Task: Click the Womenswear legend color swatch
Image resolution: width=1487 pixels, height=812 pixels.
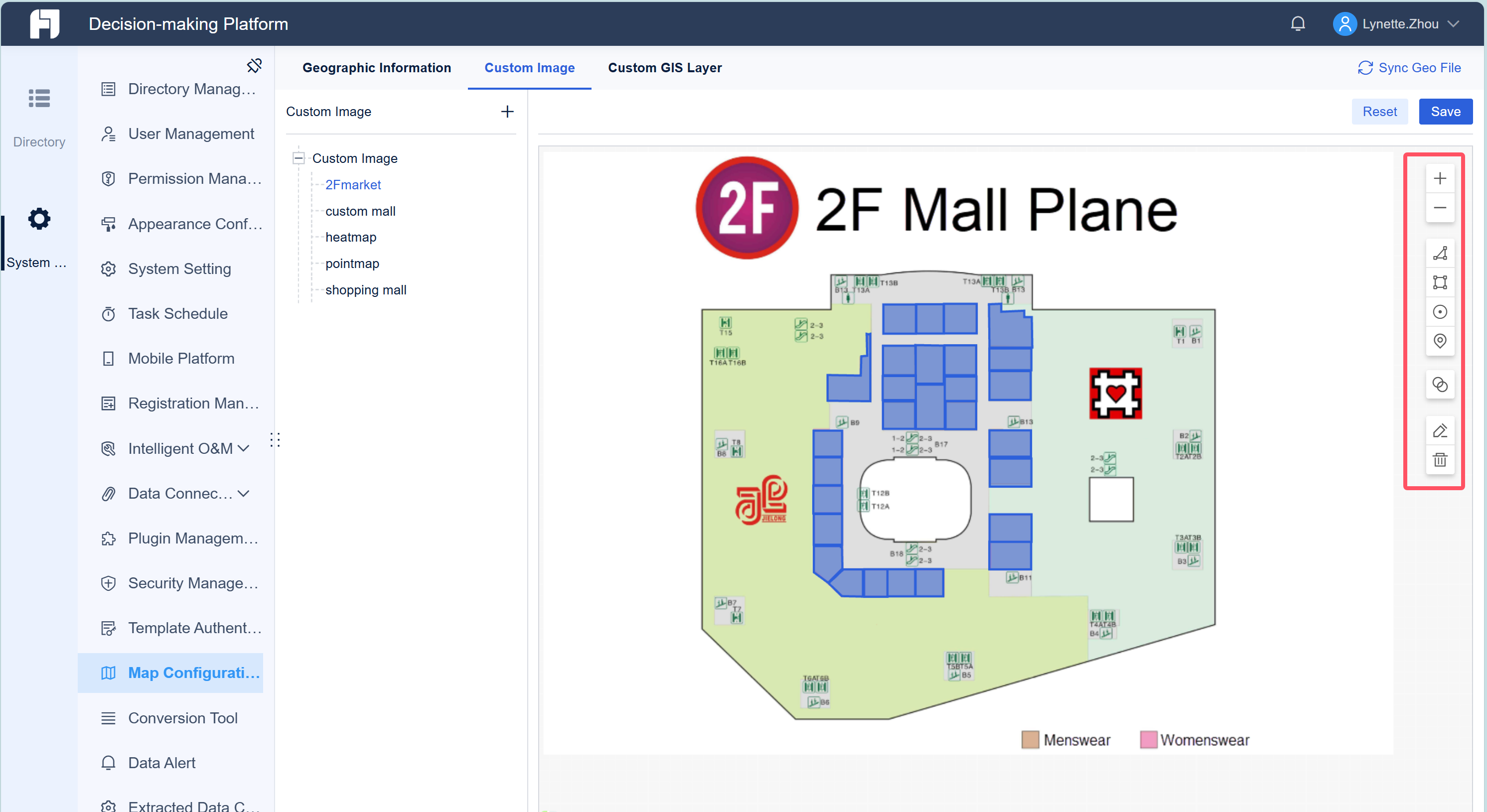Action: pos(1148,740)
